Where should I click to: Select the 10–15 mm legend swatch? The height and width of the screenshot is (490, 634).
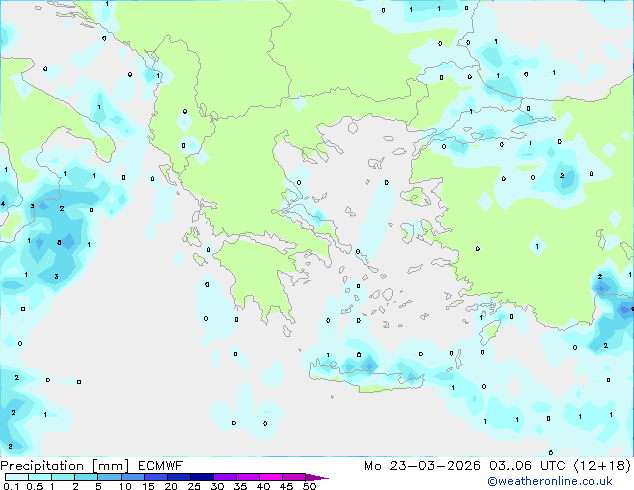132,477
